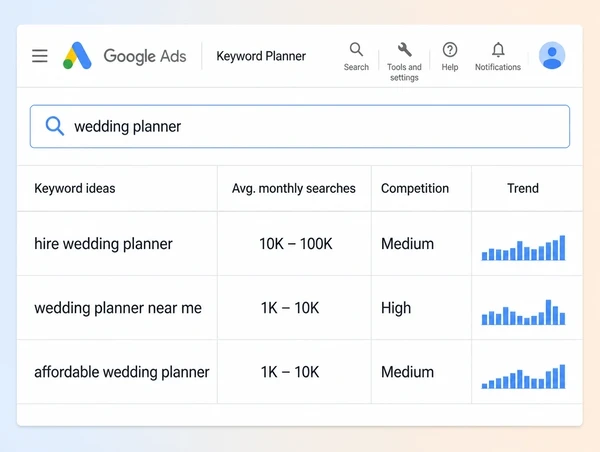Open the Help question mark icon
This screenshot has height=452, width=600.
tap(450, 57)
